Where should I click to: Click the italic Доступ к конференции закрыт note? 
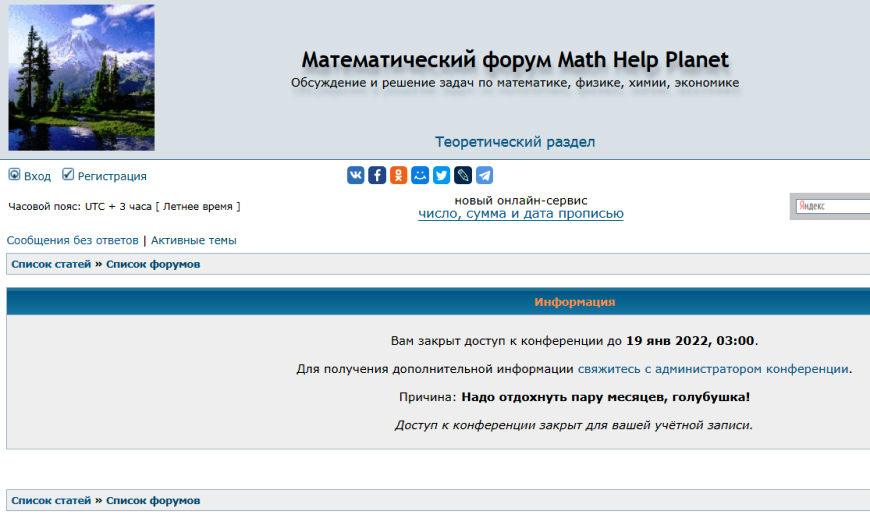[x=574, y=426]
